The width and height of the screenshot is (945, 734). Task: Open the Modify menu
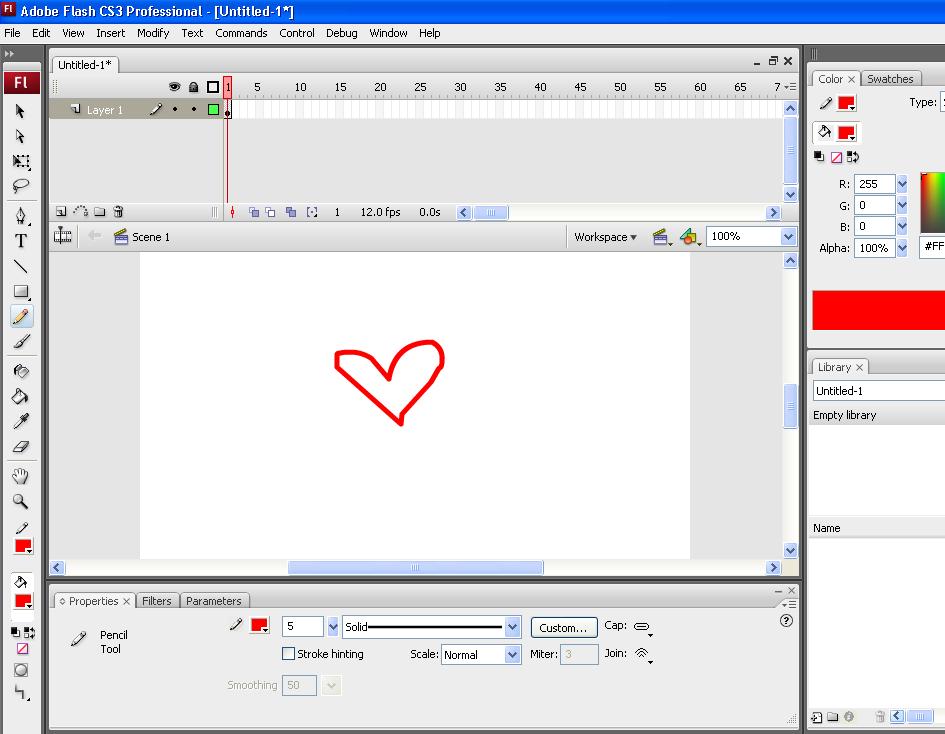[152, 33]
